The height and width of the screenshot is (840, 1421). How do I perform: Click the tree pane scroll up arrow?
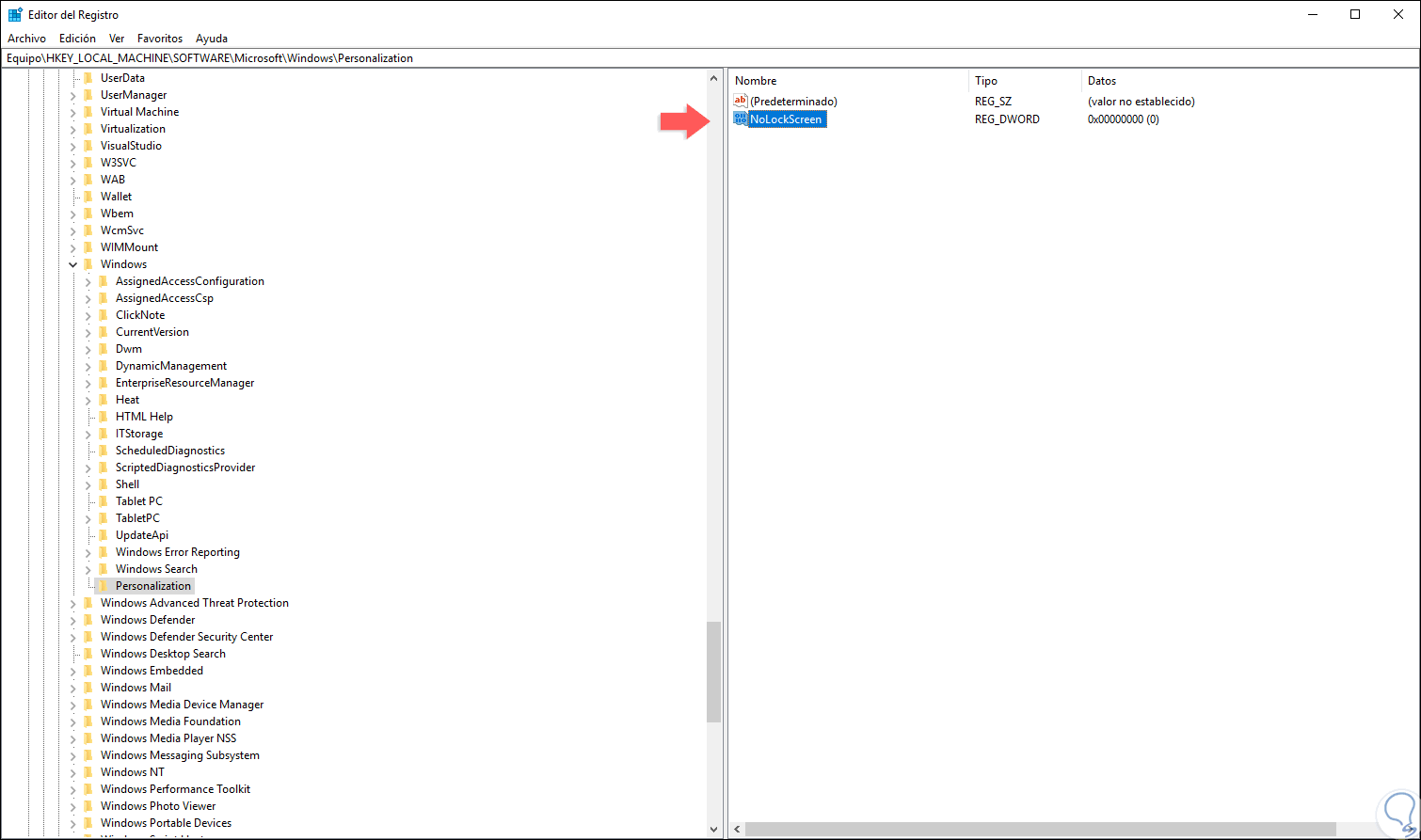(714, 76)
